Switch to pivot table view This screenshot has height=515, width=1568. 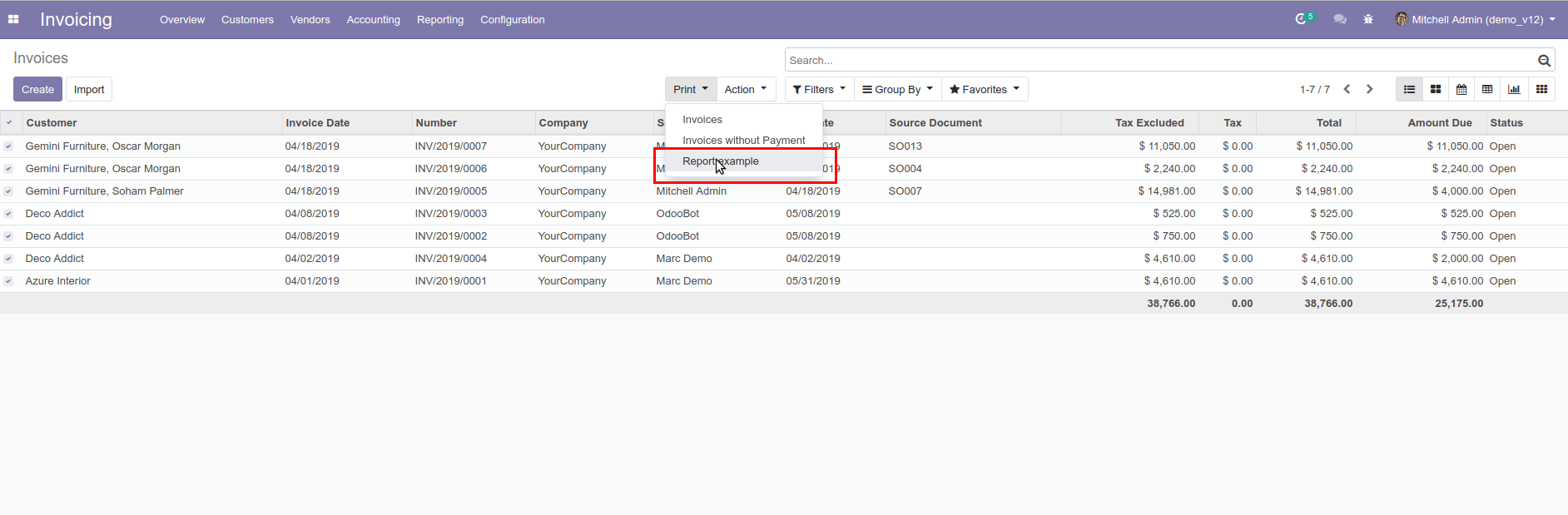[1487, 89]
